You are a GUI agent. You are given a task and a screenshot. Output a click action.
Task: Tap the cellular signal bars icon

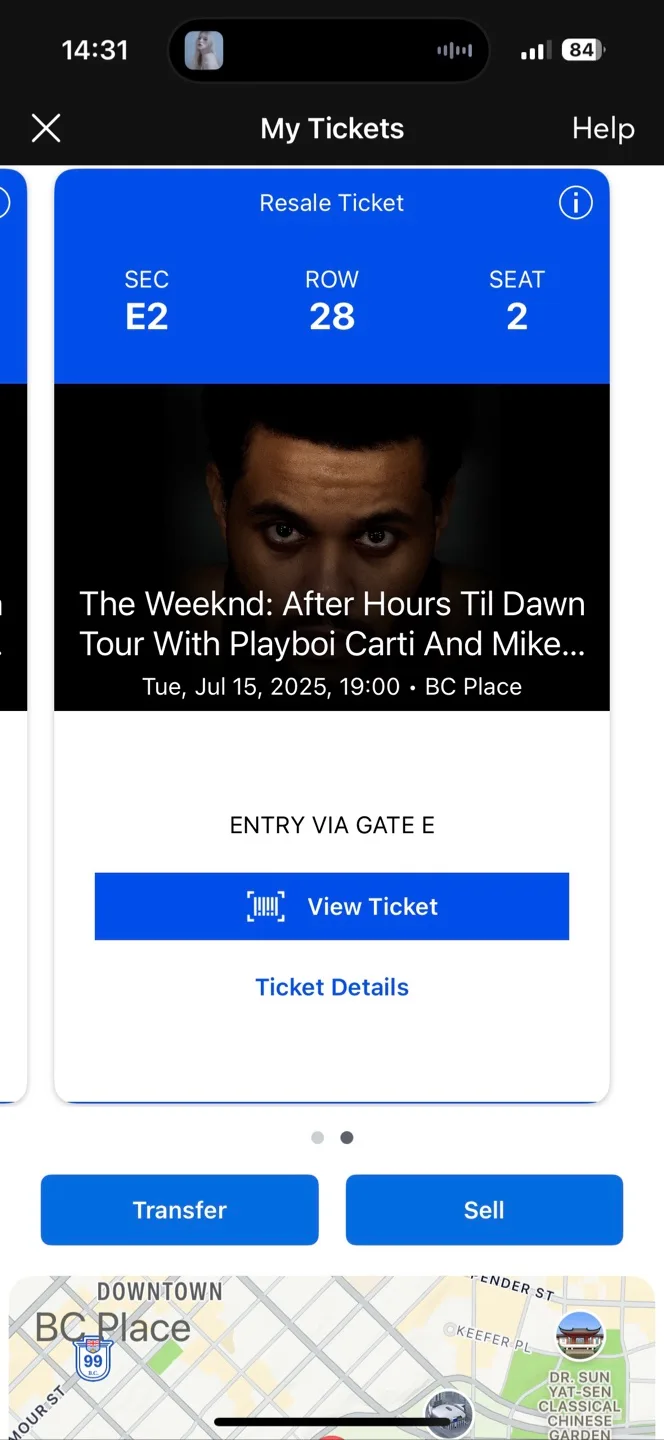pos(536,51)
